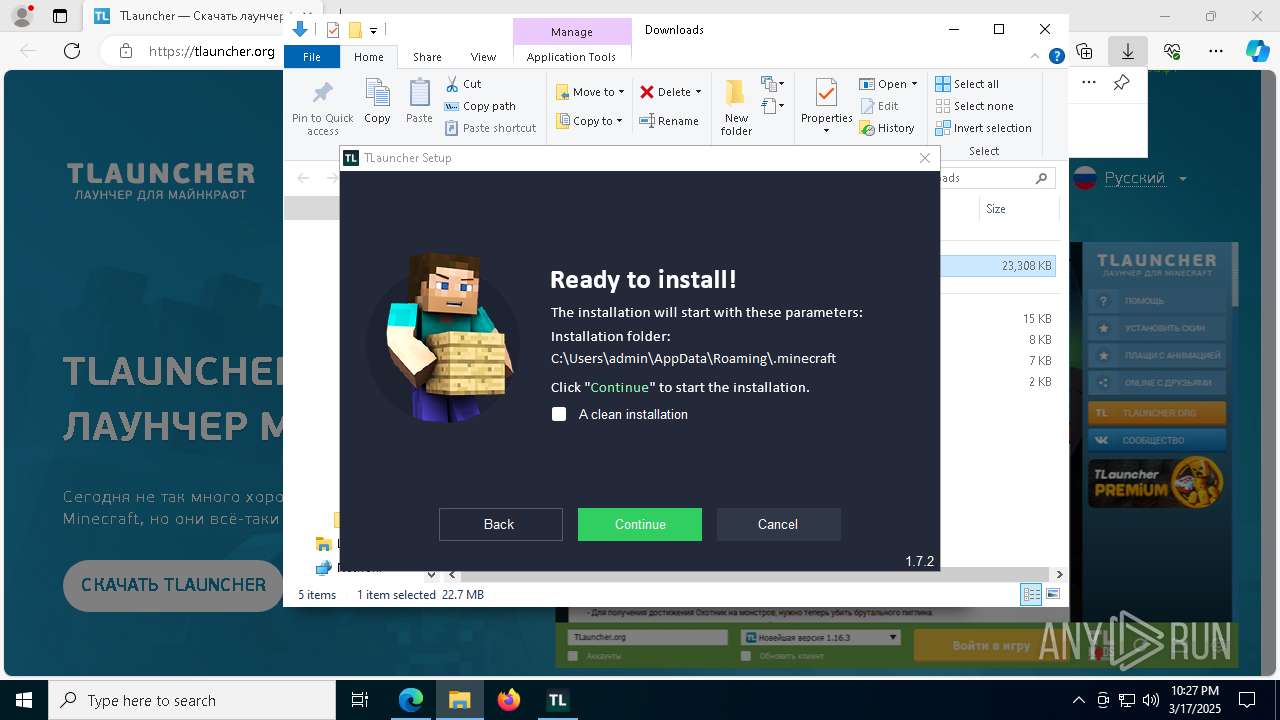This screenshot has height=720, width=1280.
Task: Collapse the Explorer ribbon with chevron
Action: point(1035,57)
